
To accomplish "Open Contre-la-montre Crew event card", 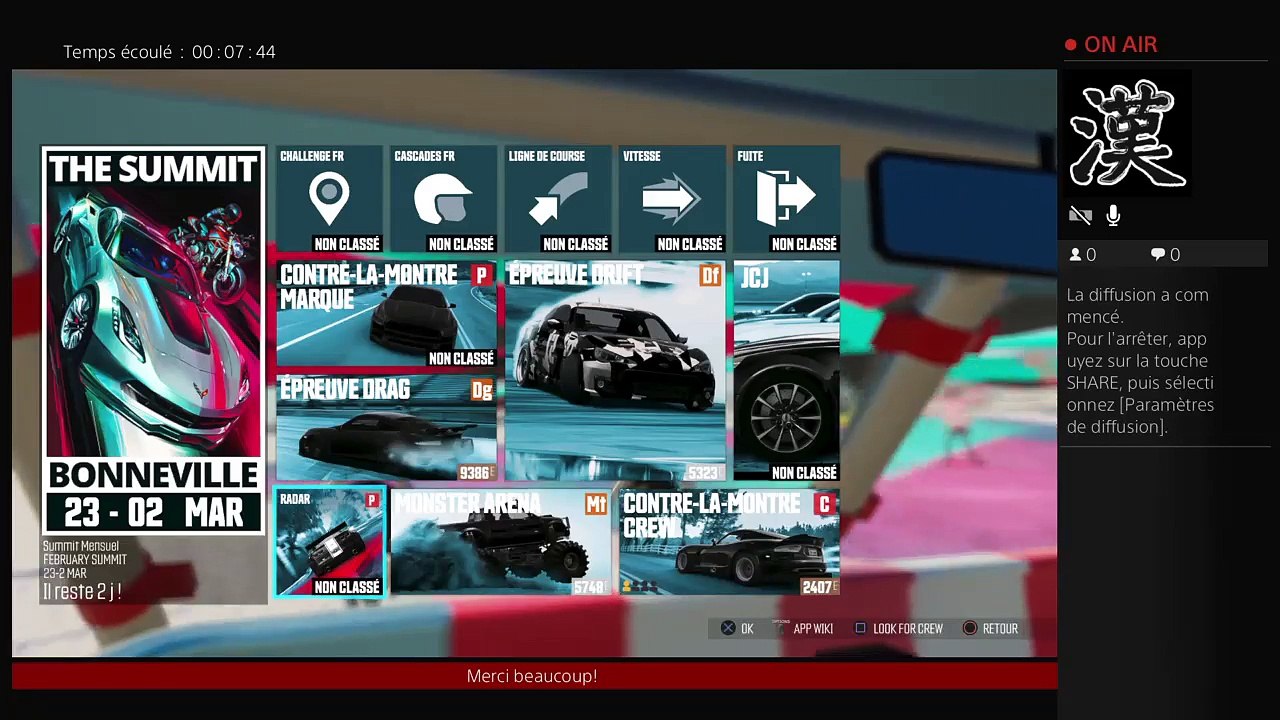I will [729, 543].
